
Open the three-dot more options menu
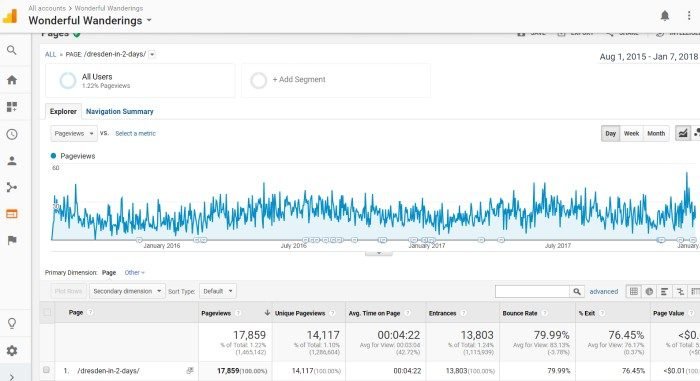pos(689,16)
